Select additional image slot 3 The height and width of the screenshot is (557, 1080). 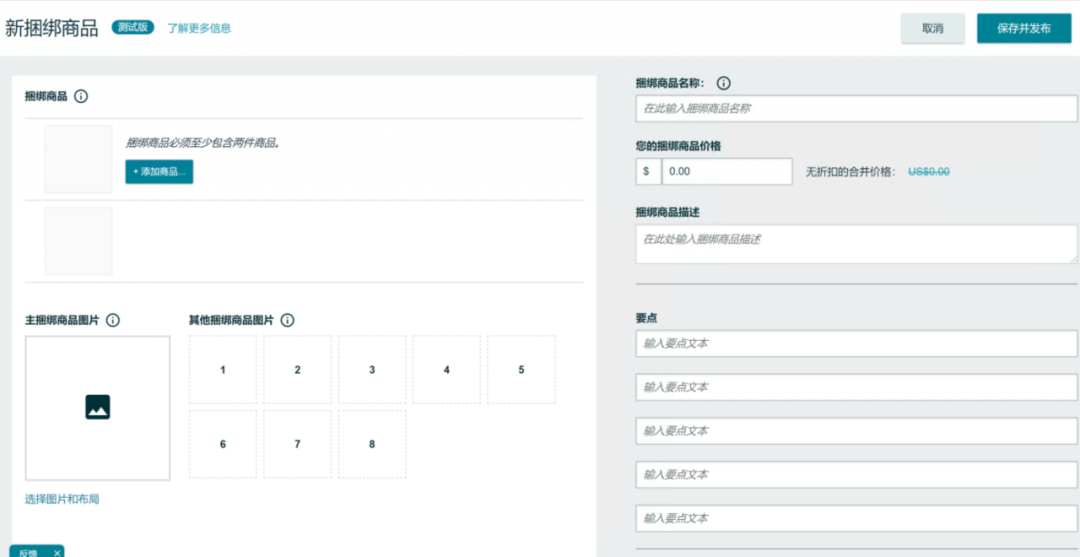(x=372, y=370)
